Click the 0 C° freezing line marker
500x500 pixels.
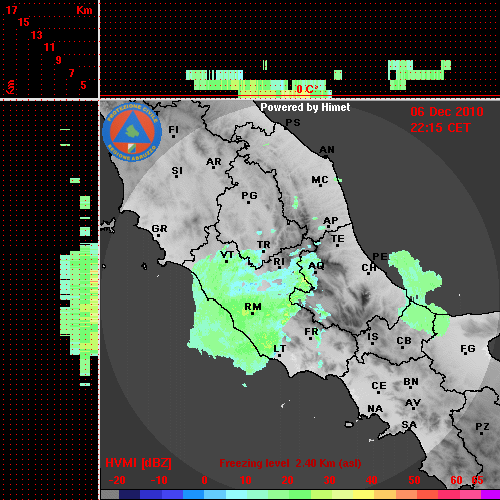[x=307, y=89]
